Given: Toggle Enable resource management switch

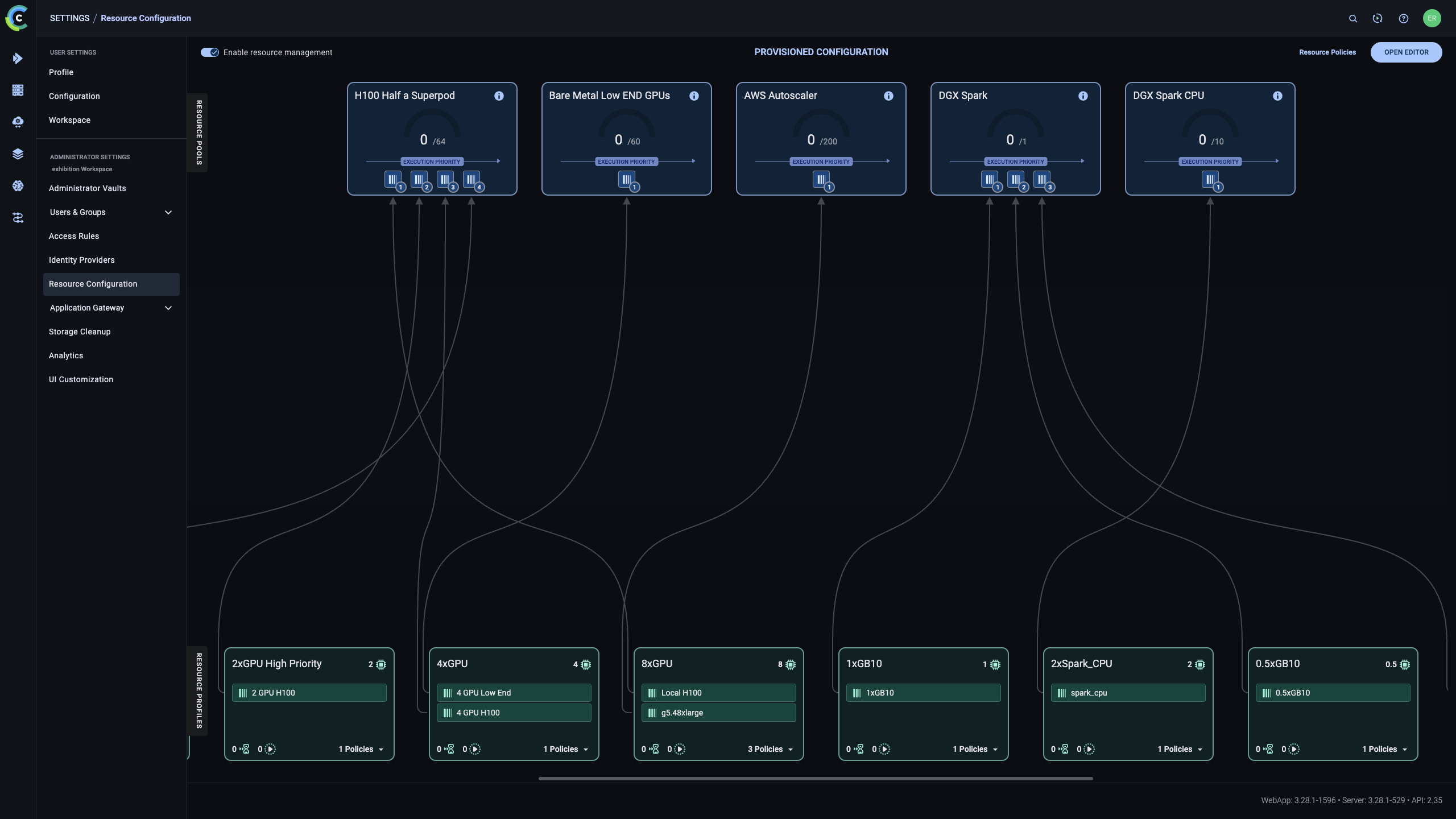Looking at the screenshot, I should [x=209, y=52].
